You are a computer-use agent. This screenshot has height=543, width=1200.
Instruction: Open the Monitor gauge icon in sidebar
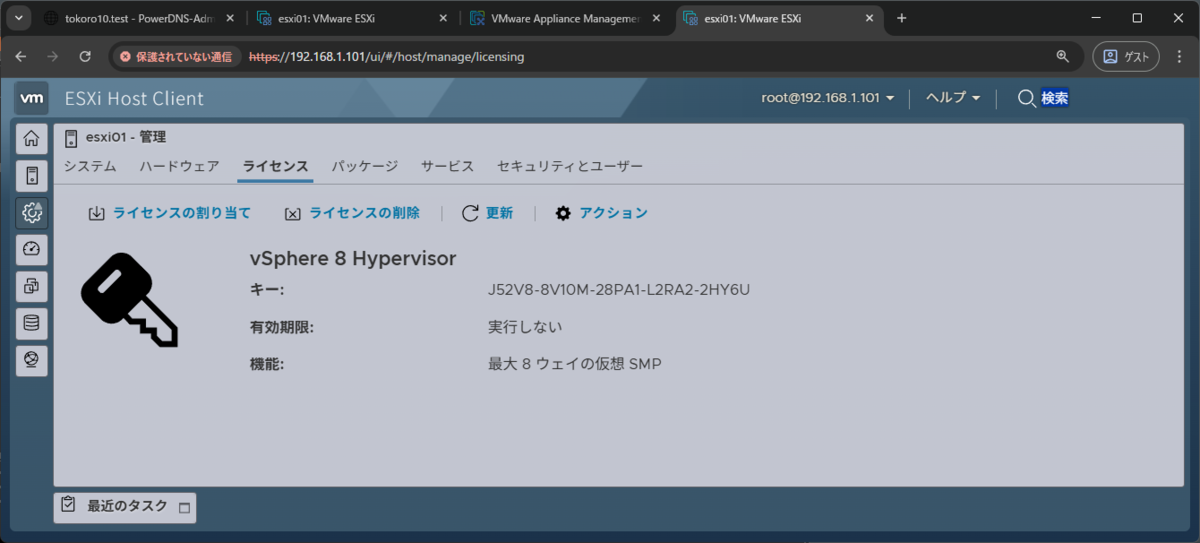tap(31, 250)
